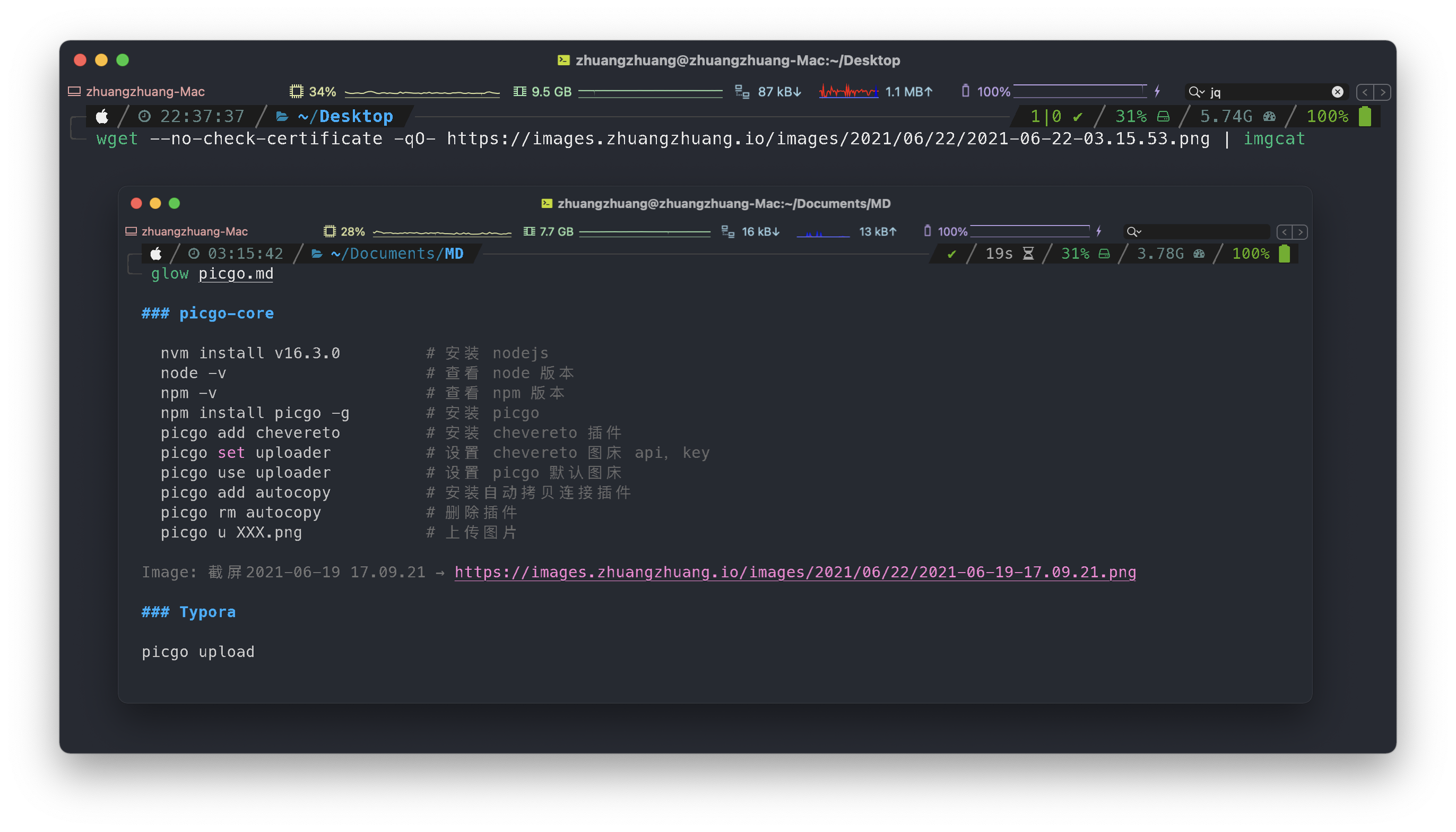Image resolution: width=1456 pixels, height=832 pixels.
Task: Click the imgcat command word
Action: click(1275, 139)
